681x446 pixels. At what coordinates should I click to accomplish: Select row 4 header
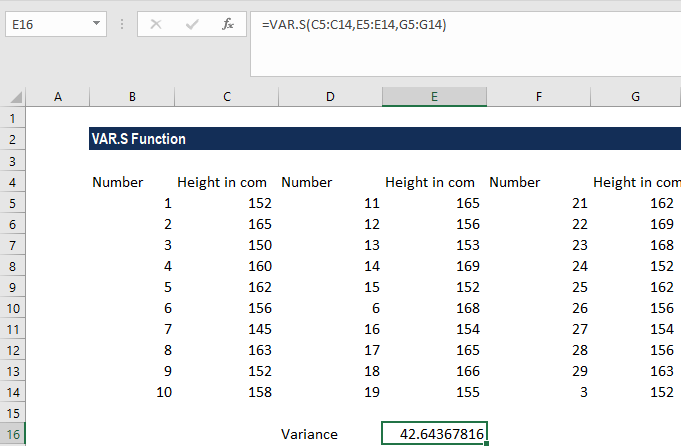click(13, 182)
